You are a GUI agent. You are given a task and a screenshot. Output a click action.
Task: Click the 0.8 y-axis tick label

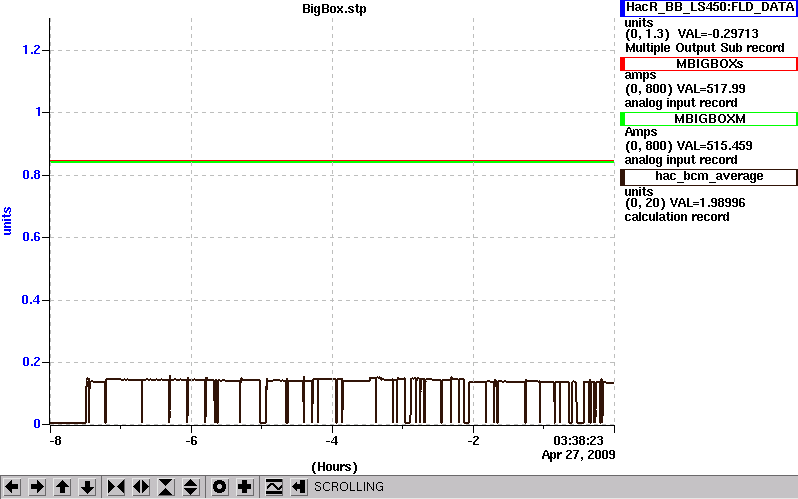31,175
